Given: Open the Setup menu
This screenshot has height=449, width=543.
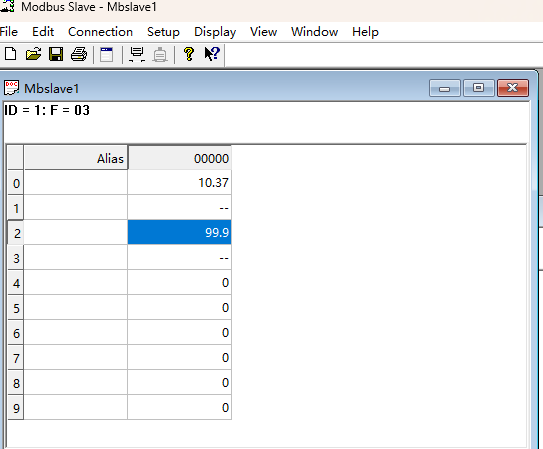Looking at the screenshot, I should pos(163,32).
